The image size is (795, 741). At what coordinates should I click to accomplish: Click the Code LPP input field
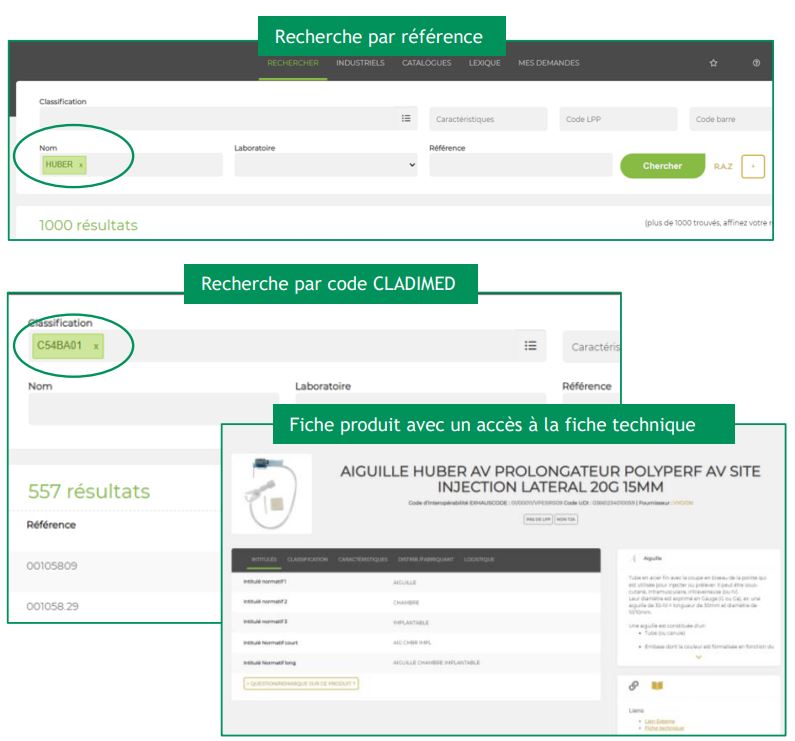618,119
